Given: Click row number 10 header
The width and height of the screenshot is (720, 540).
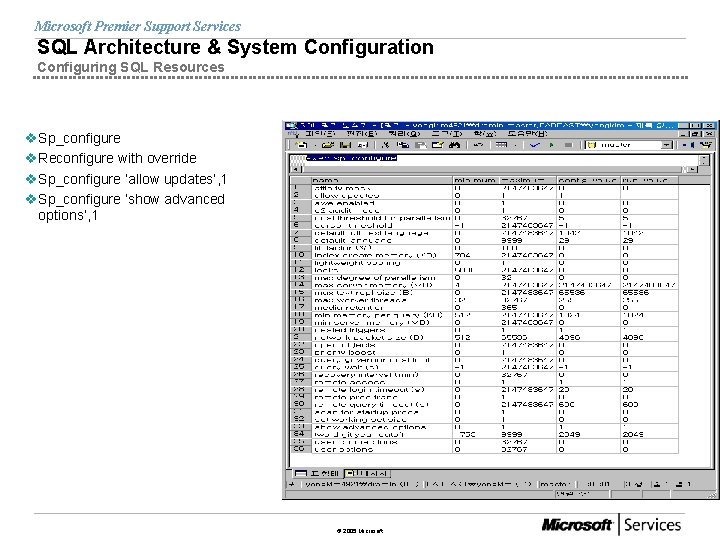Looking at the screenshot, I should coord(301,255).
